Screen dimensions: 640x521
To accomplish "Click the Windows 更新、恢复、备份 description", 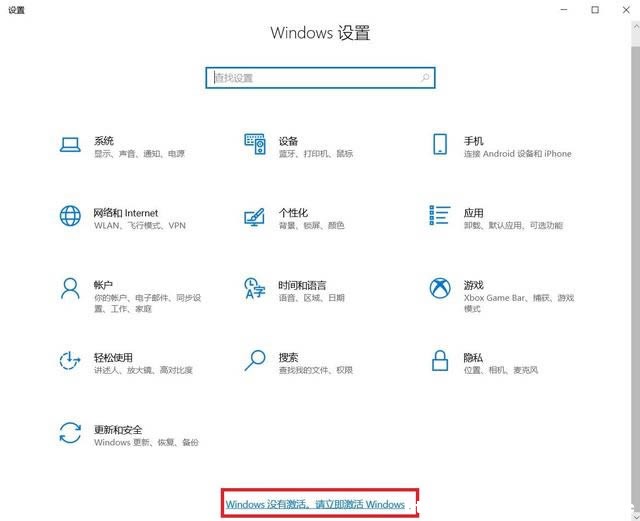I will click(146, 442).
